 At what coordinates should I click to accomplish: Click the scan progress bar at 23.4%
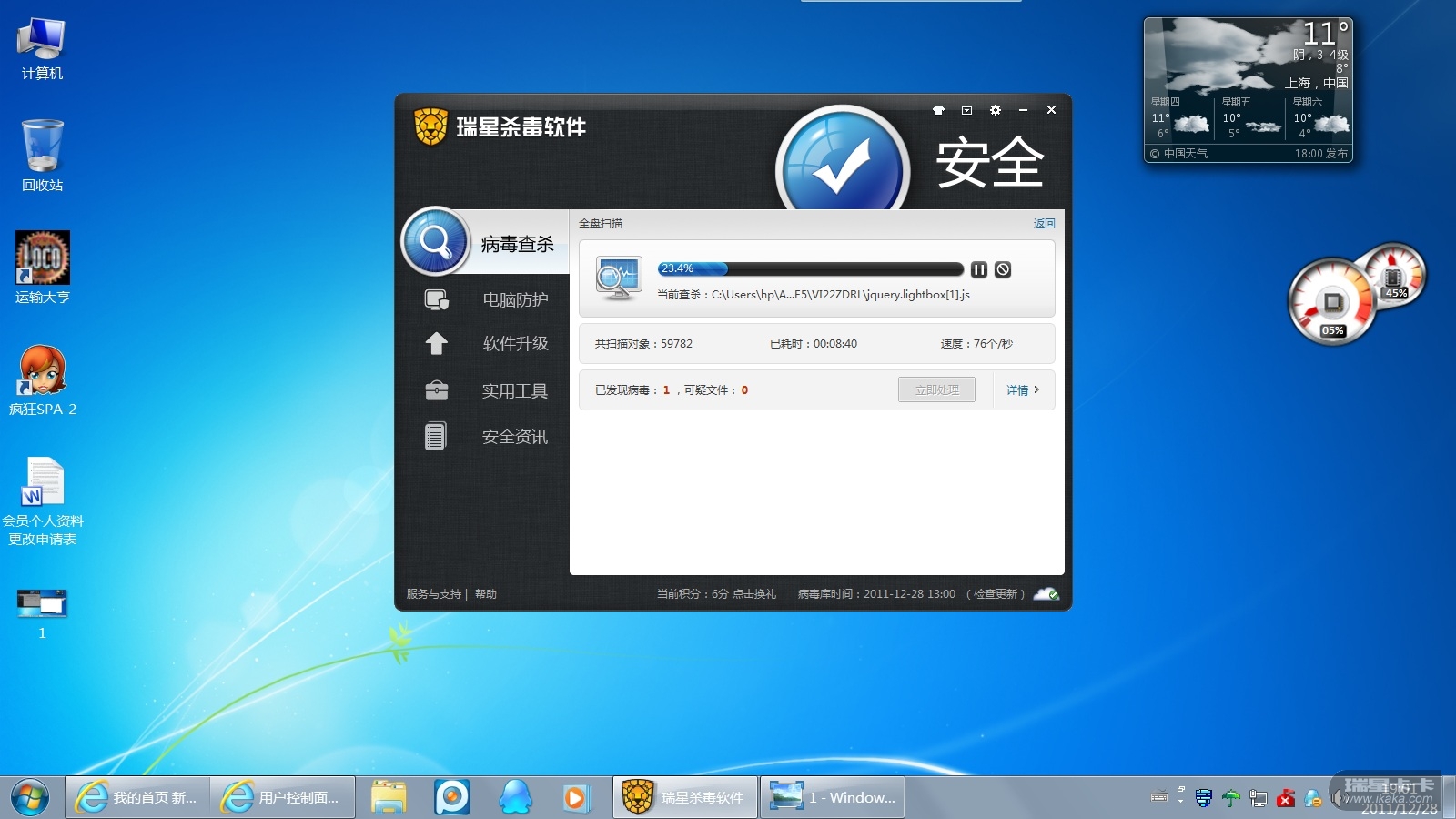click(x=811, y=268)
